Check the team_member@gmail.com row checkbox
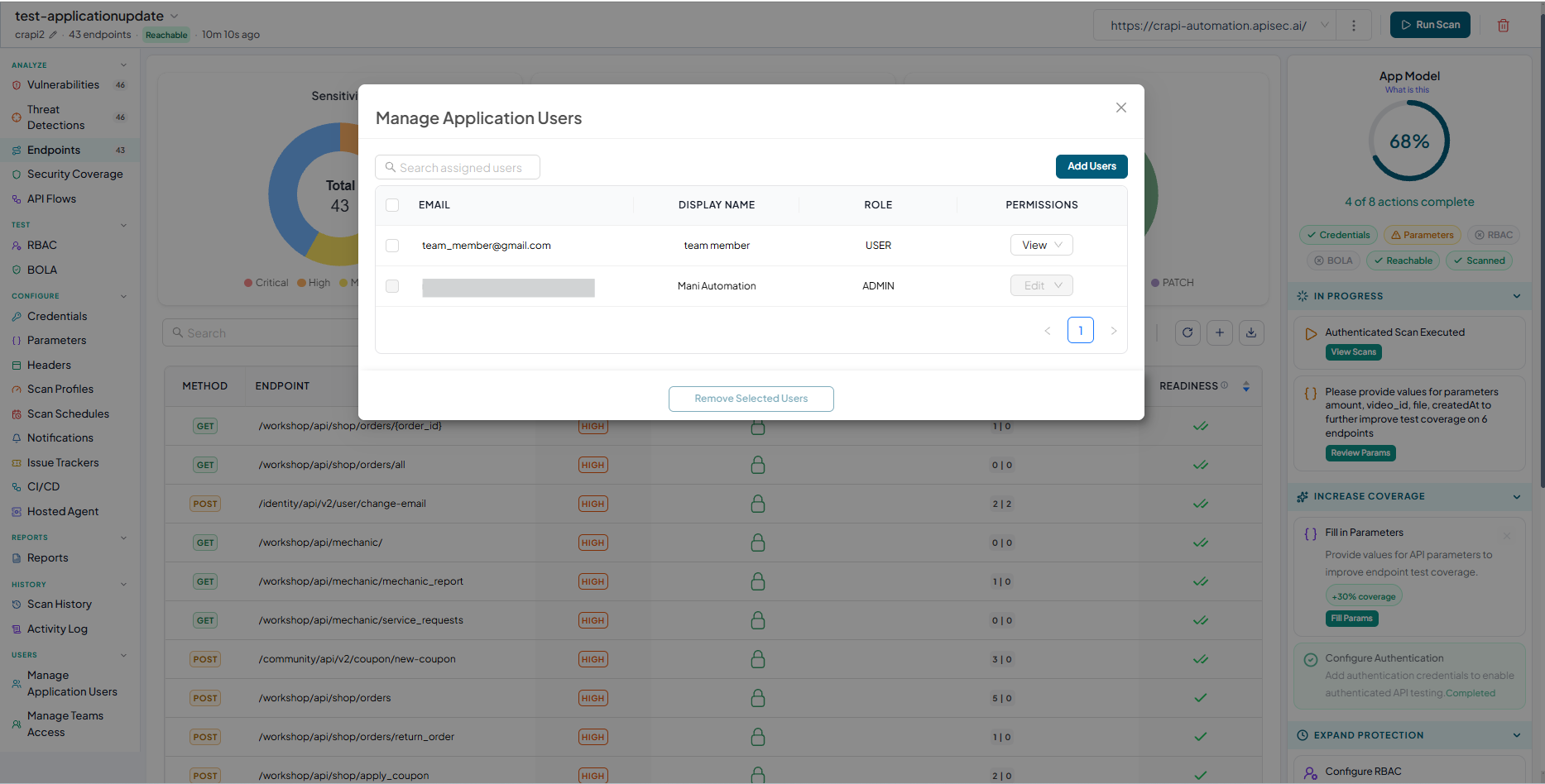The image size is (1545, 784). click(x=392, y=246)
